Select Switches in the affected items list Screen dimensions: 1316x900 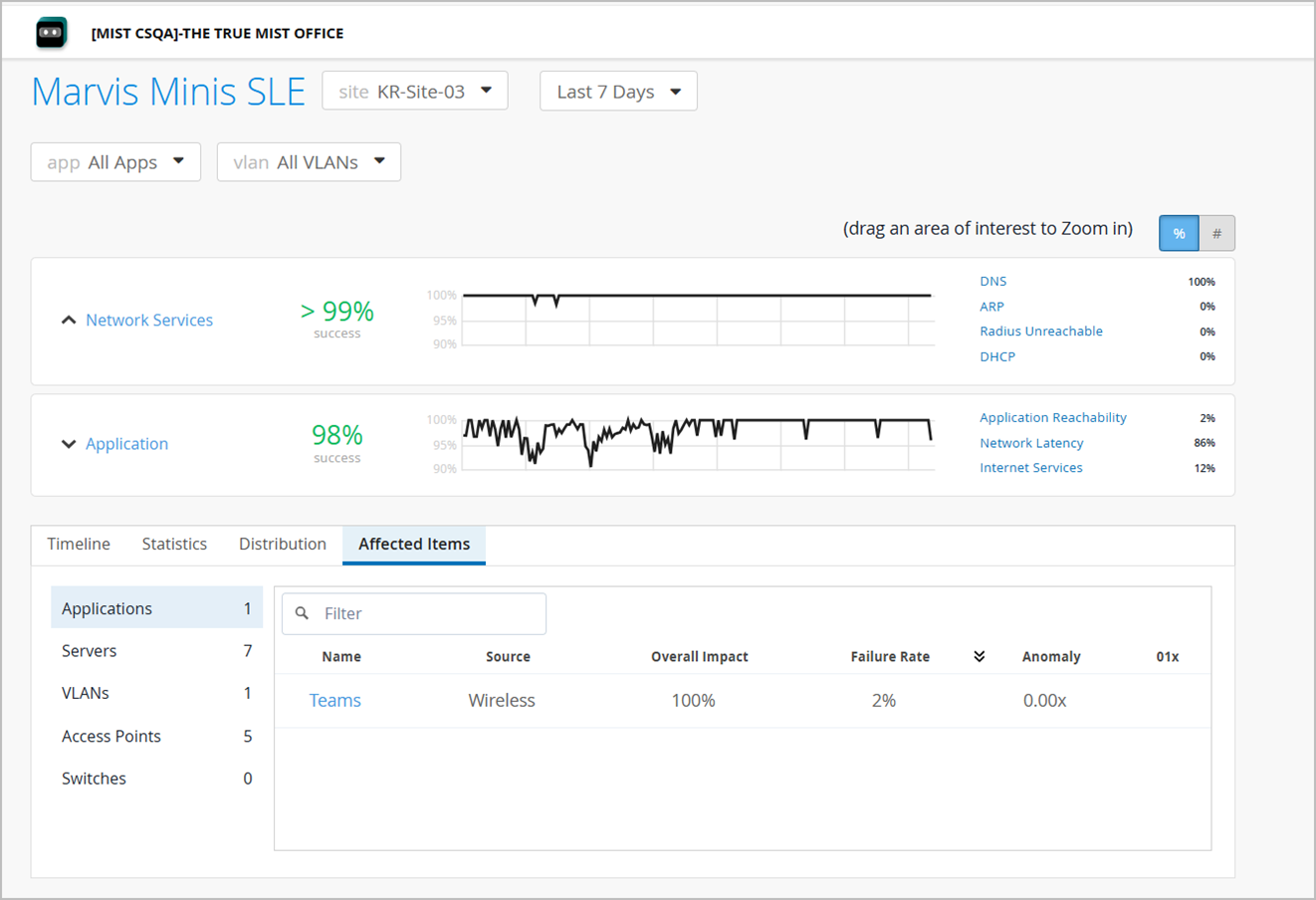[156, 779]
